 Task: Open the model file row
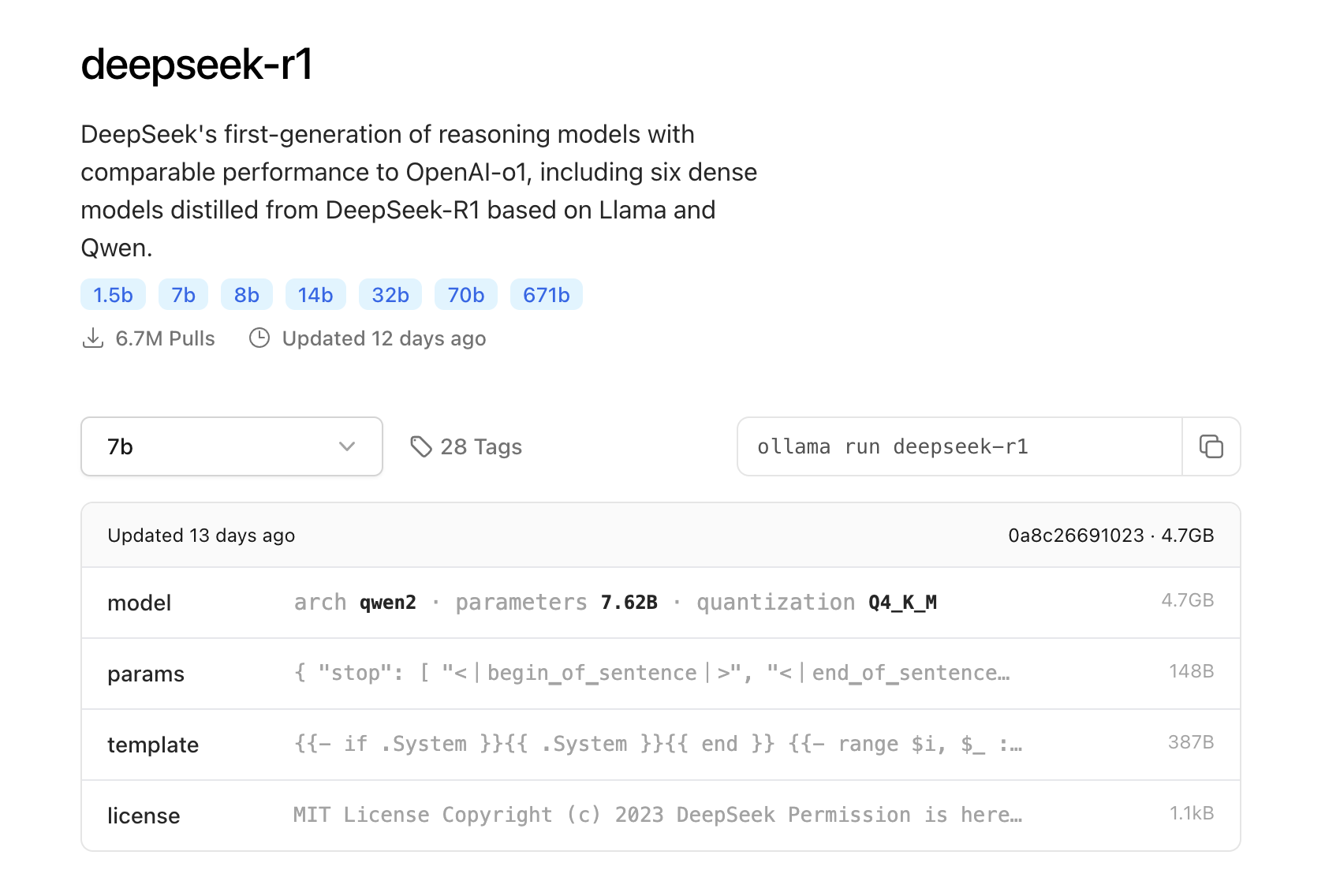pos(660,603)
